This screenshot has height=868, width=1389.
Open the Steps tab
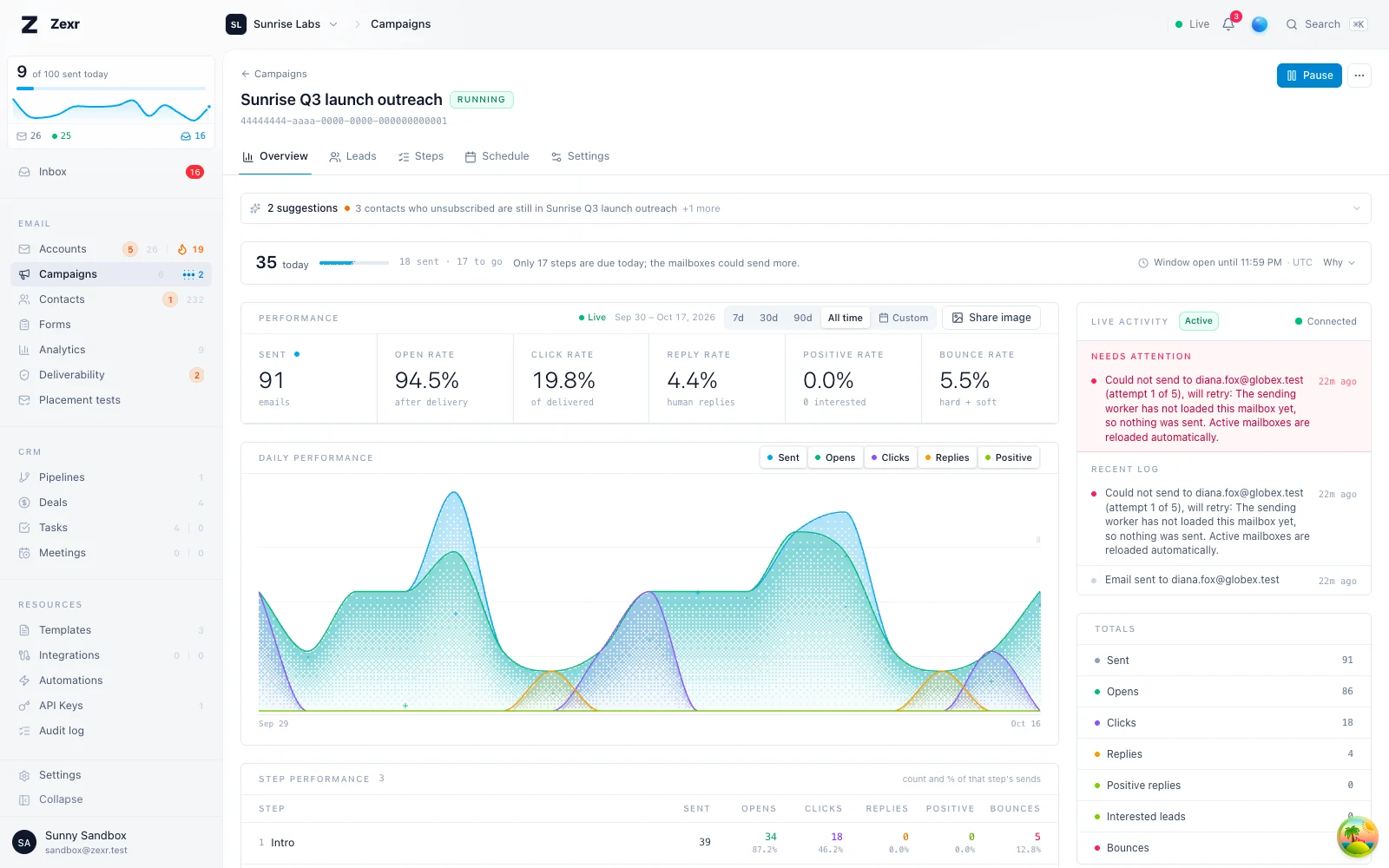tap(421, 156)
